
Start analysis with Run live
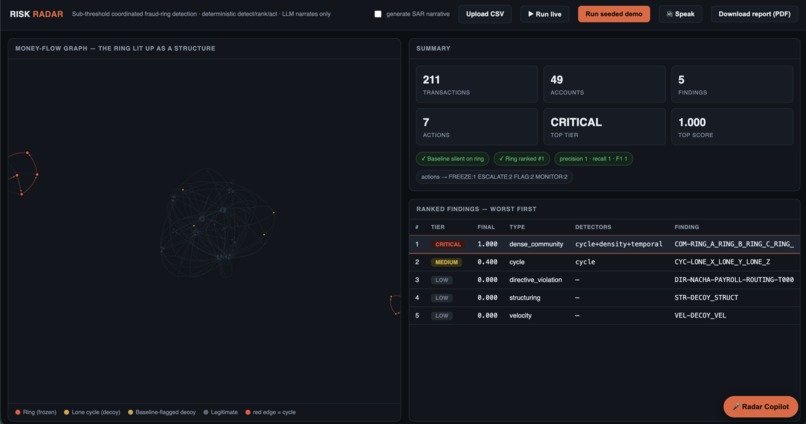pos(544,14)
